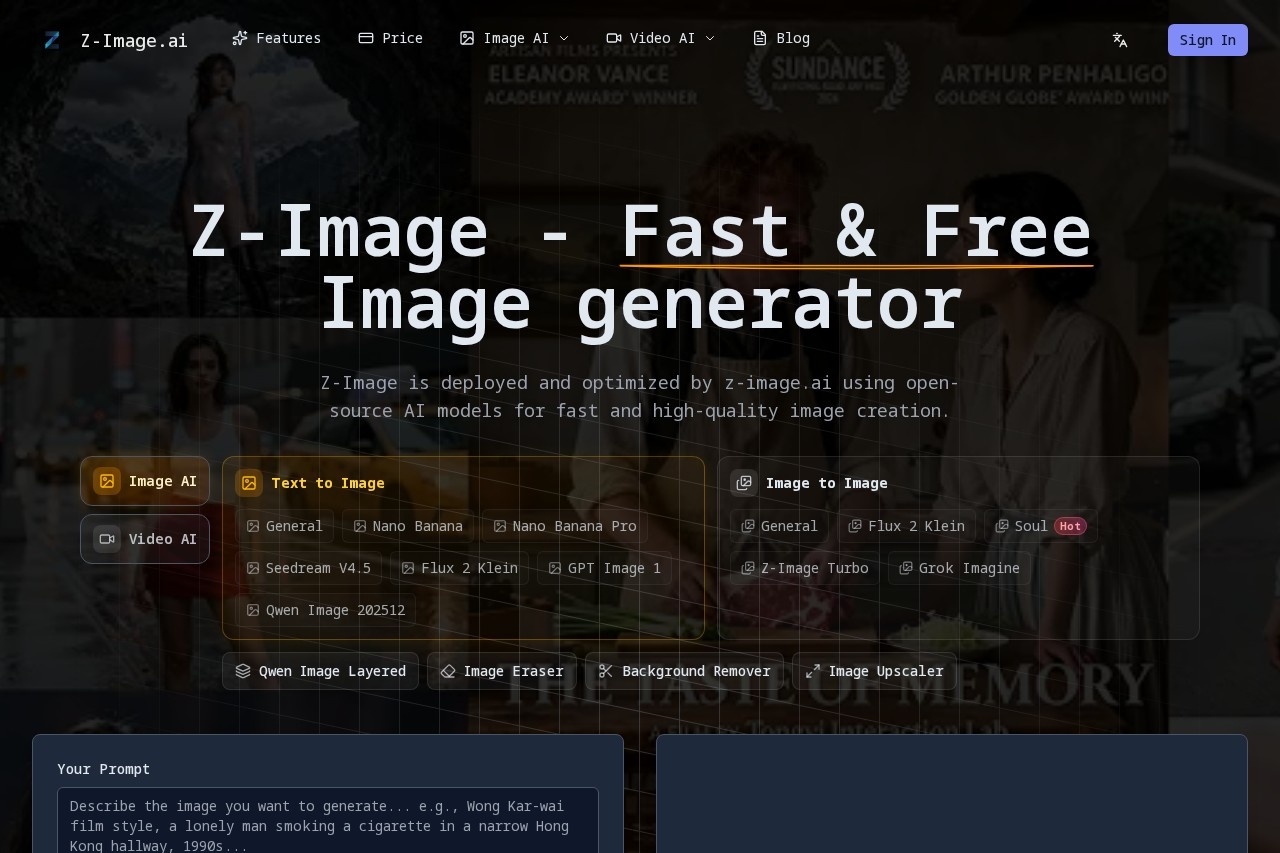Expand the Video AI navbar dropdown

662,38
